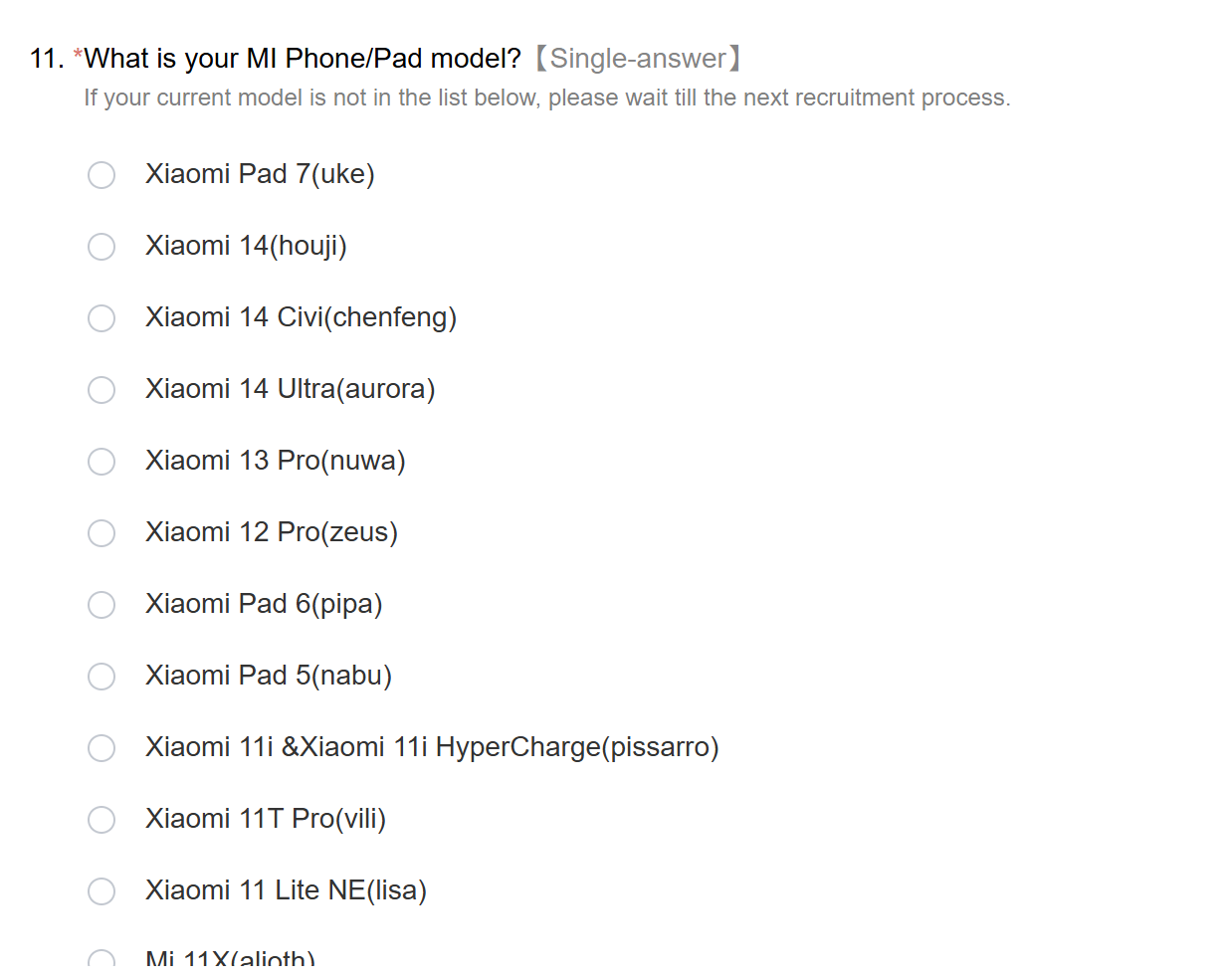Image resolution: width=1229 pixels, height=980 pixels.
Task: Select Xiaomi 11 Lite NE(lisa) radio button
Action: [102, 891]
